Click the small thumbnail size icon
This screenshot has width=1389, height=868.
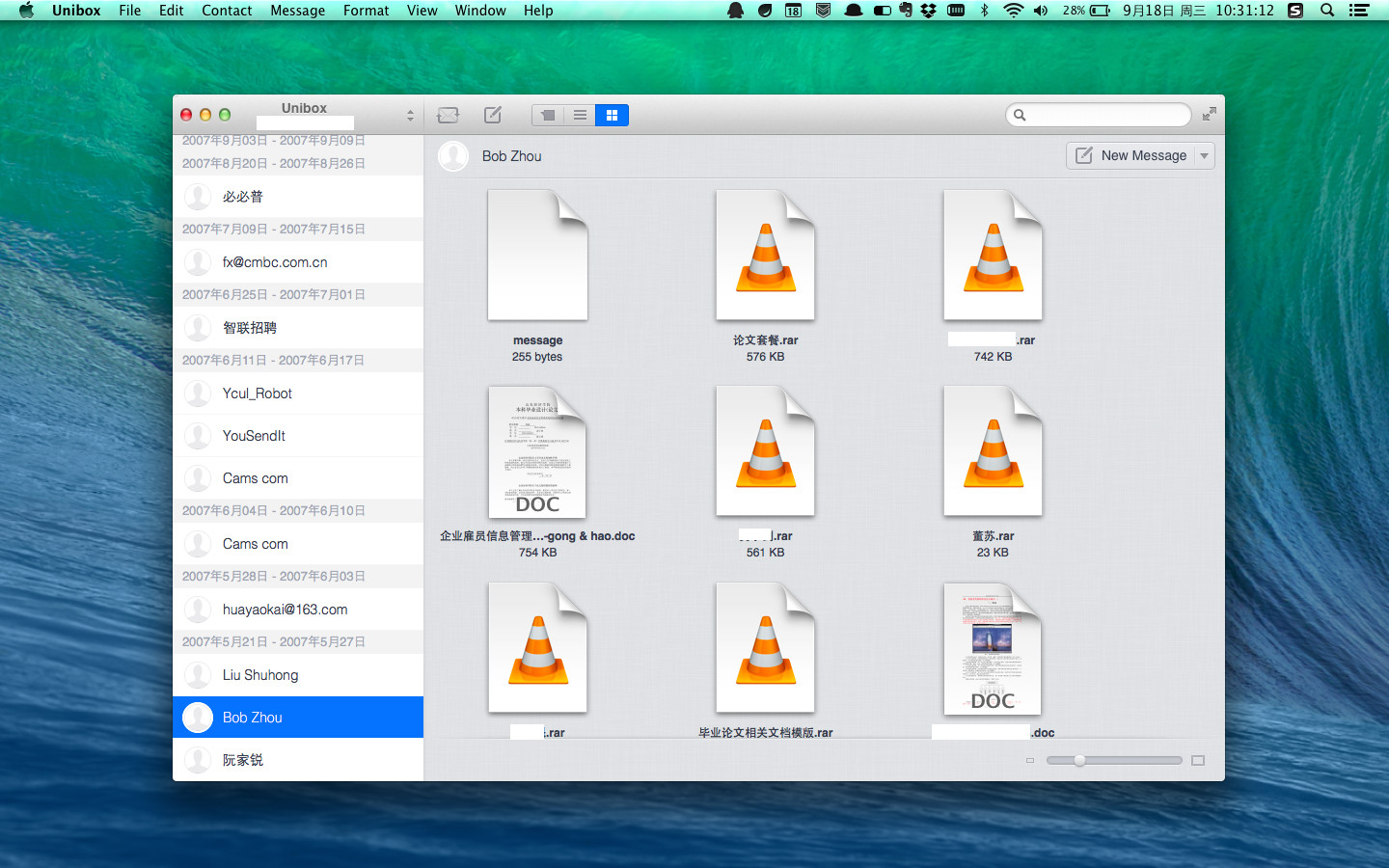tap(1030, 761)
